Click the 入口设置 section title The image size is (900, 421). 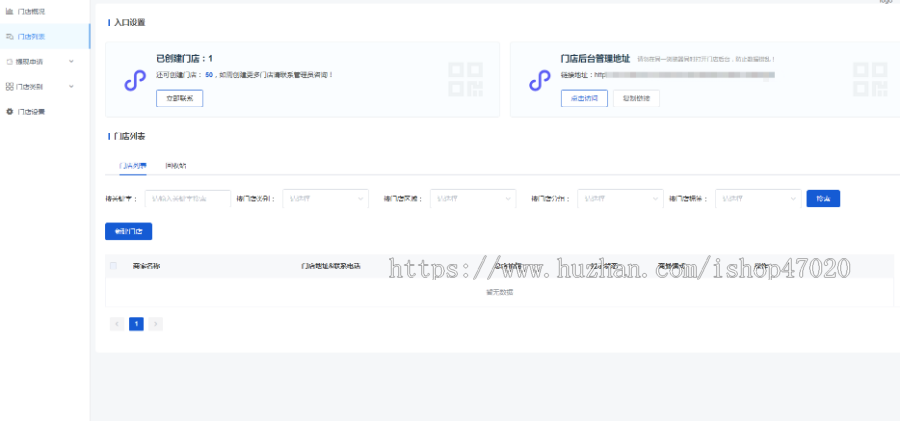130,22
